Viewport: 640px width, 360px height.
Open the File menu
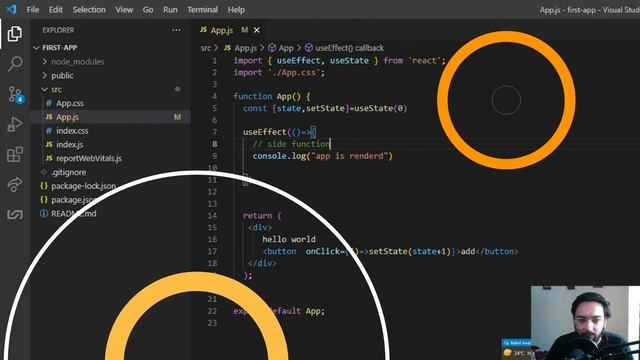click(33, 9)
